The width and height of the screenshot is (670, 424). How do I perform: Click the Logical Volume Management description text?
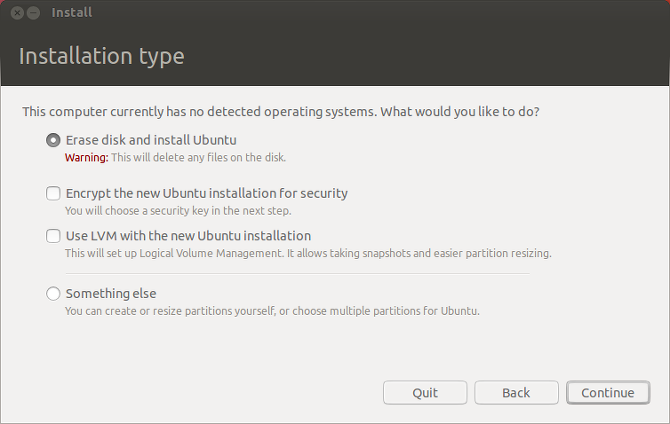click(x=308, y=253)
